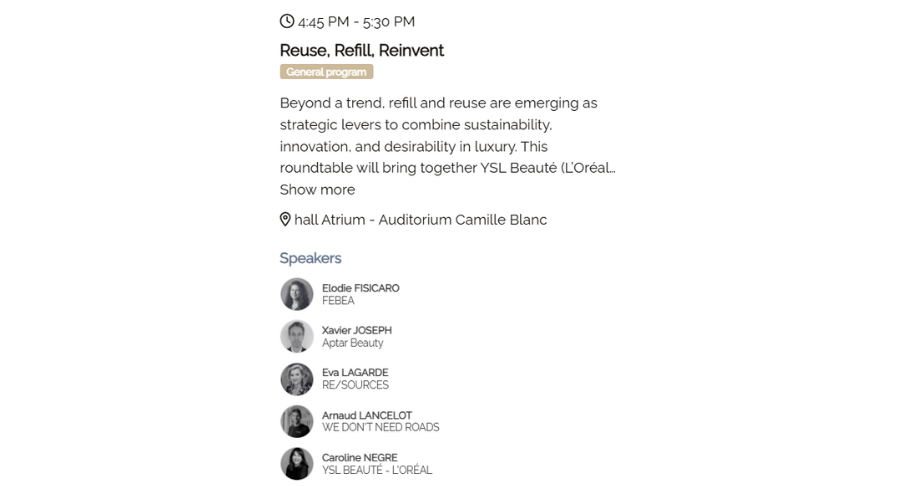This screenshot has width=900, height=486.
Task: Open Elodie FISICARO's profile photo
Action: 297,294
